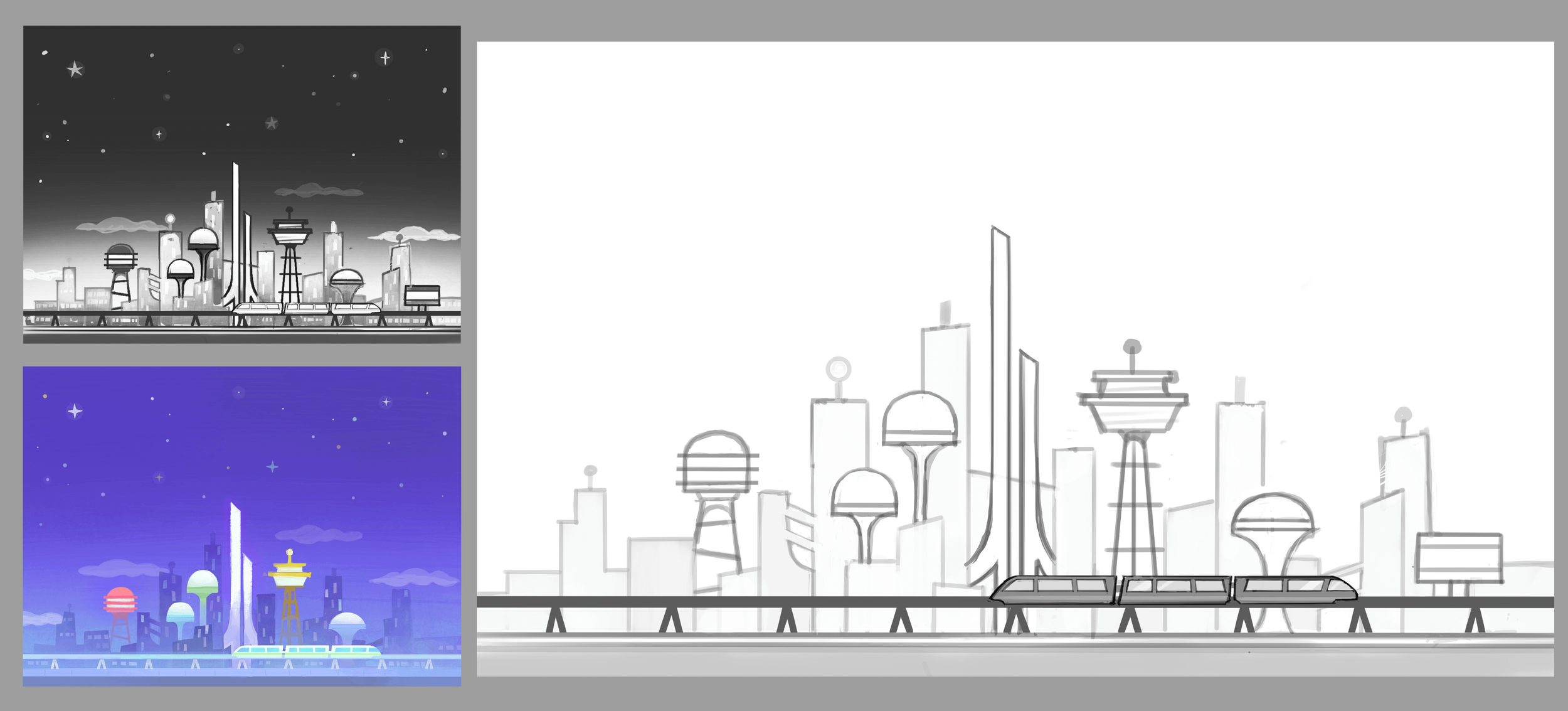
Task: Click the red striped dome in color thumbnail
Action: 120,600
